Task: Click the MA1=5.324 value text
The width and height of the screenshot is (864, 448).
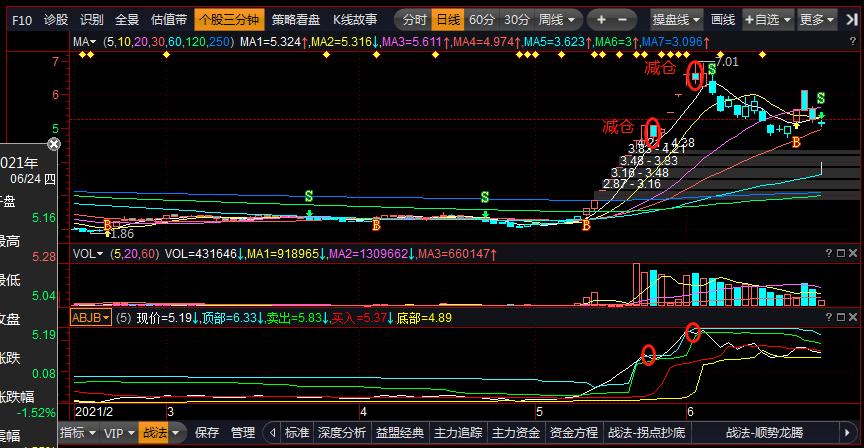Action: [273, 41]
